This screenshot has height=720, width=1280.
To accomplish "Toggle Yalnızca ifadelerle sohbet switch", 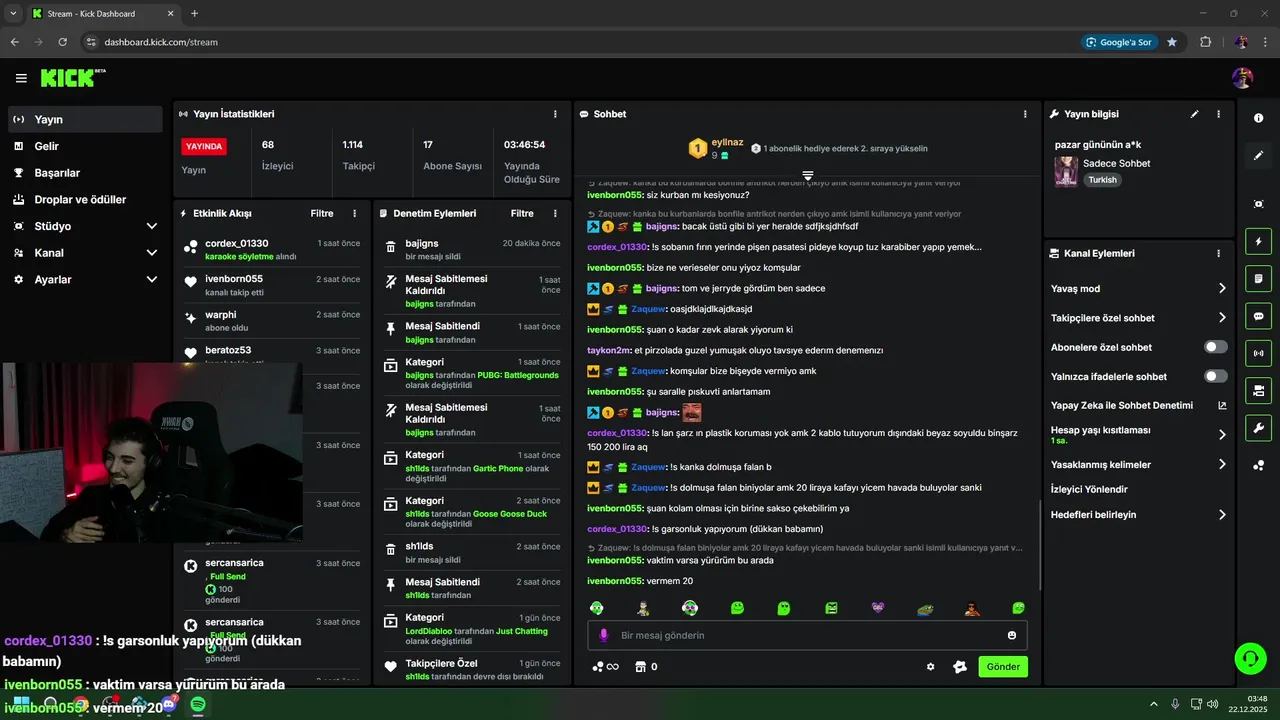I will pyautogui.click(x=1215, y=376).
